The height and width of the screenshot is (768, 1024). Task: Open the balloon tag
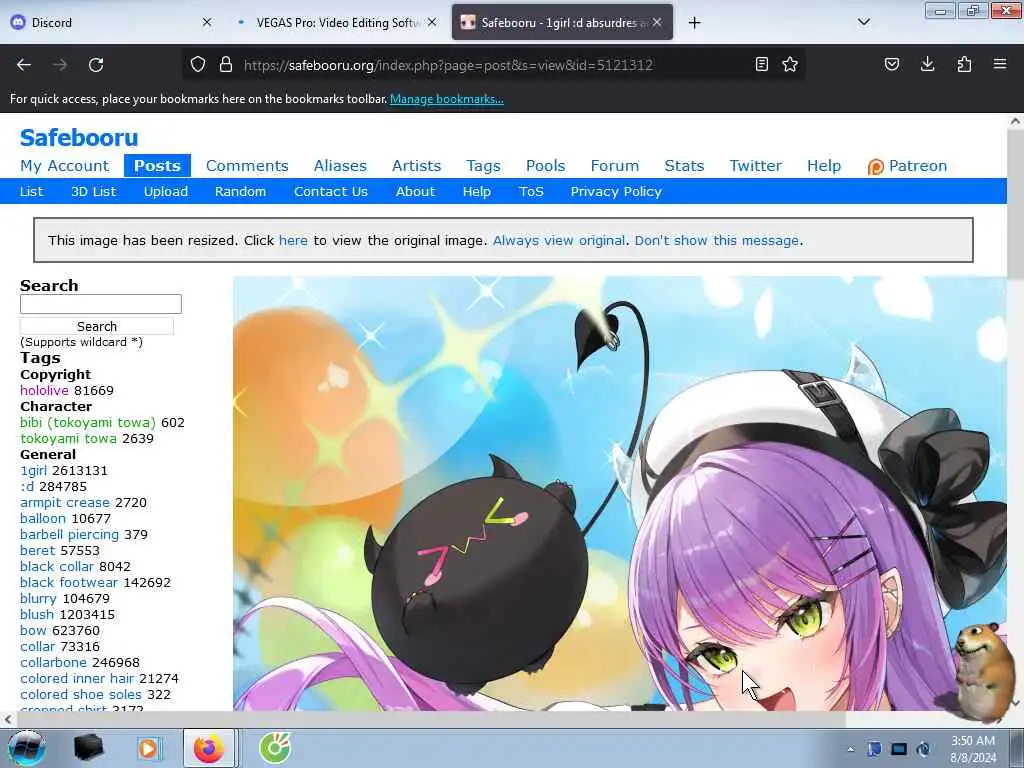43,519
